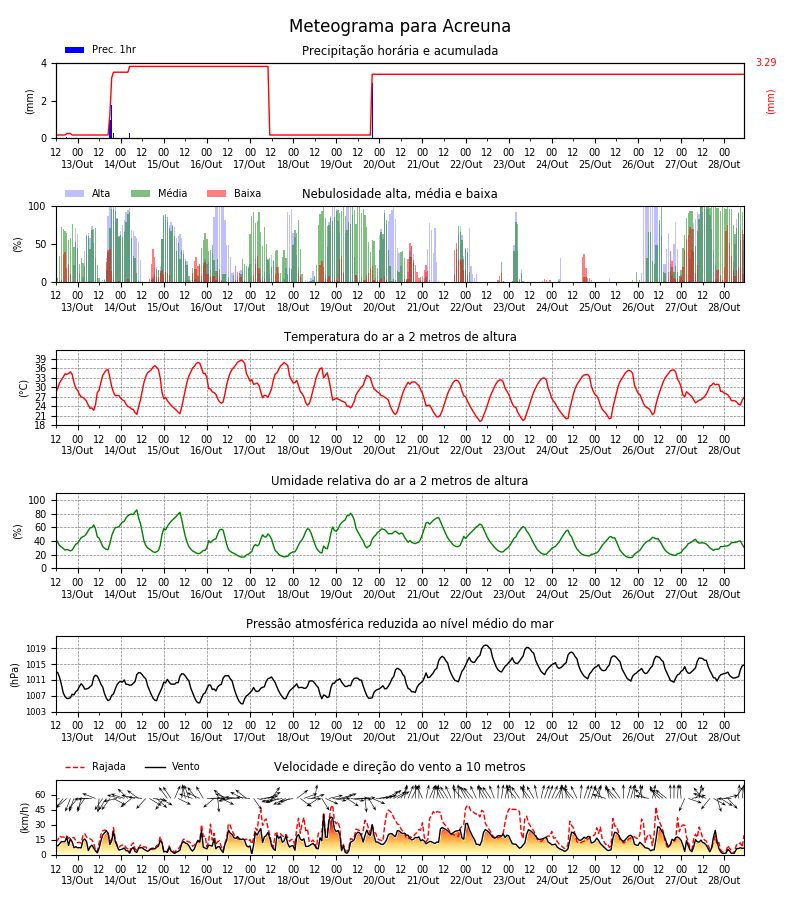Click the red (mm) right axis label
Viewport: 800px width, 900px height.
tap(771, 102)
